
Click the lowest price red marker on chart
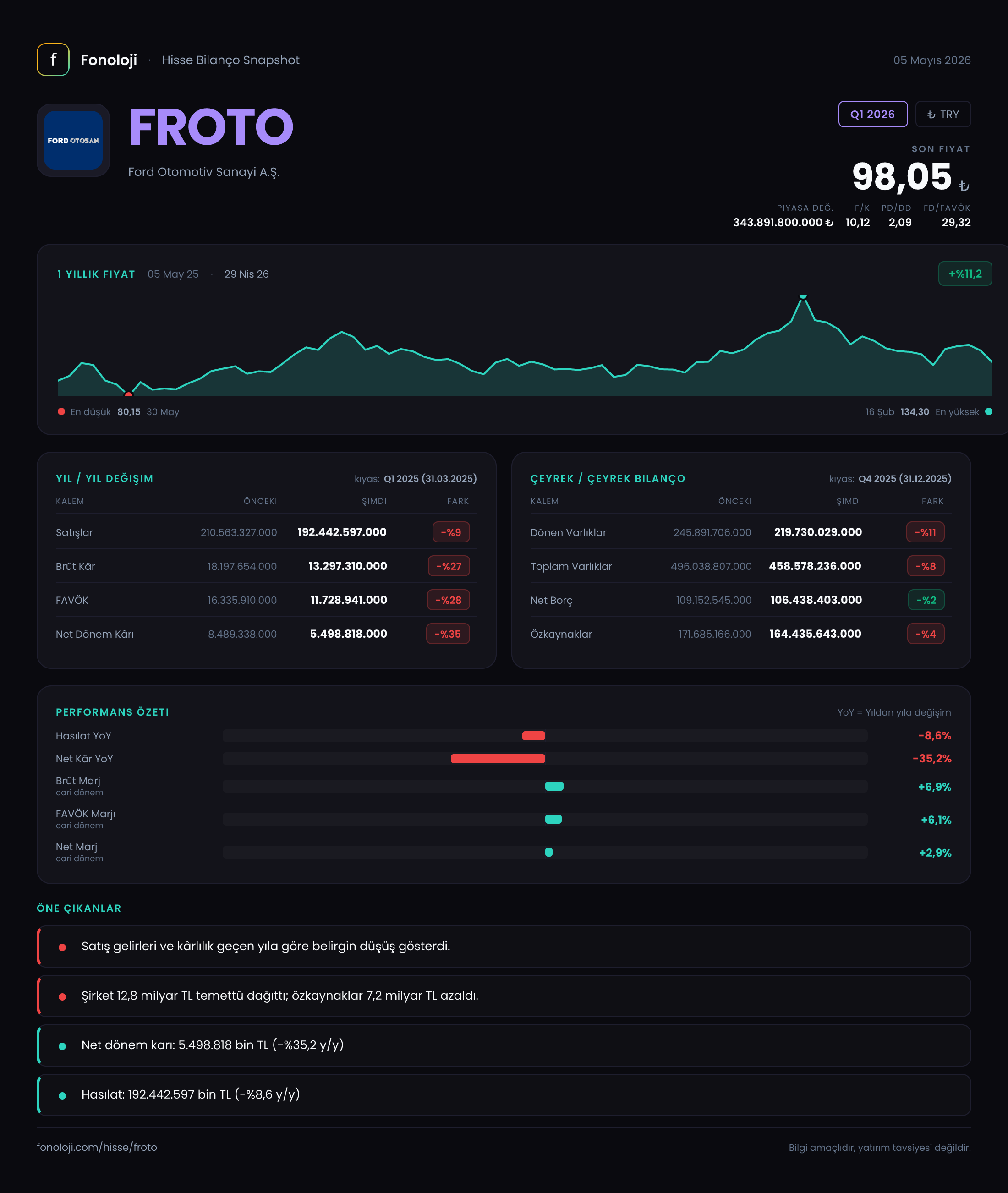[x=129, y=394]
